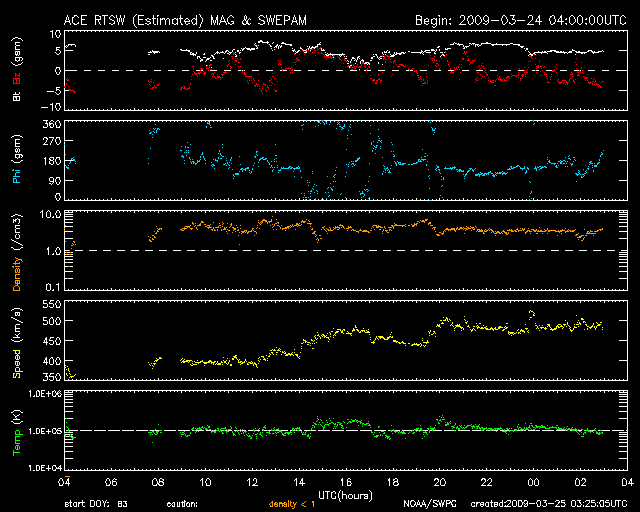
Task: Click the '450' tick on Speed axis
Action: pos(52,341)
